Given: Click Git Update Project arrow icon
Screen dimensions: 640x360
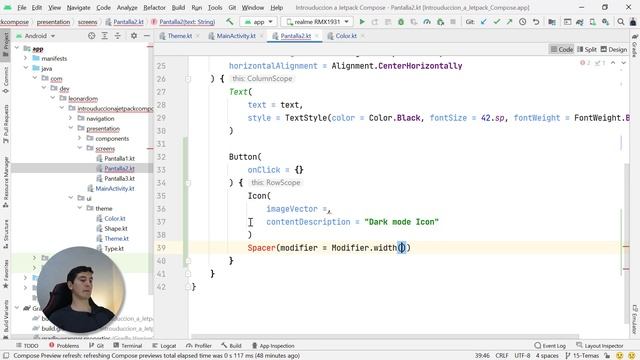Looking at the screenshot, I should [x=484, y=22].
